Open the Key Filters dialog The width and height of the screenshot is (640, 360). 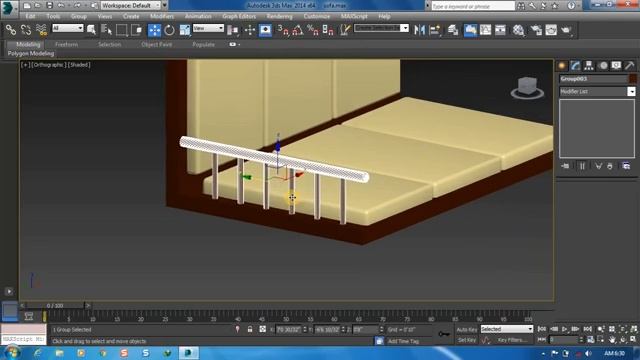click(512, 340)
